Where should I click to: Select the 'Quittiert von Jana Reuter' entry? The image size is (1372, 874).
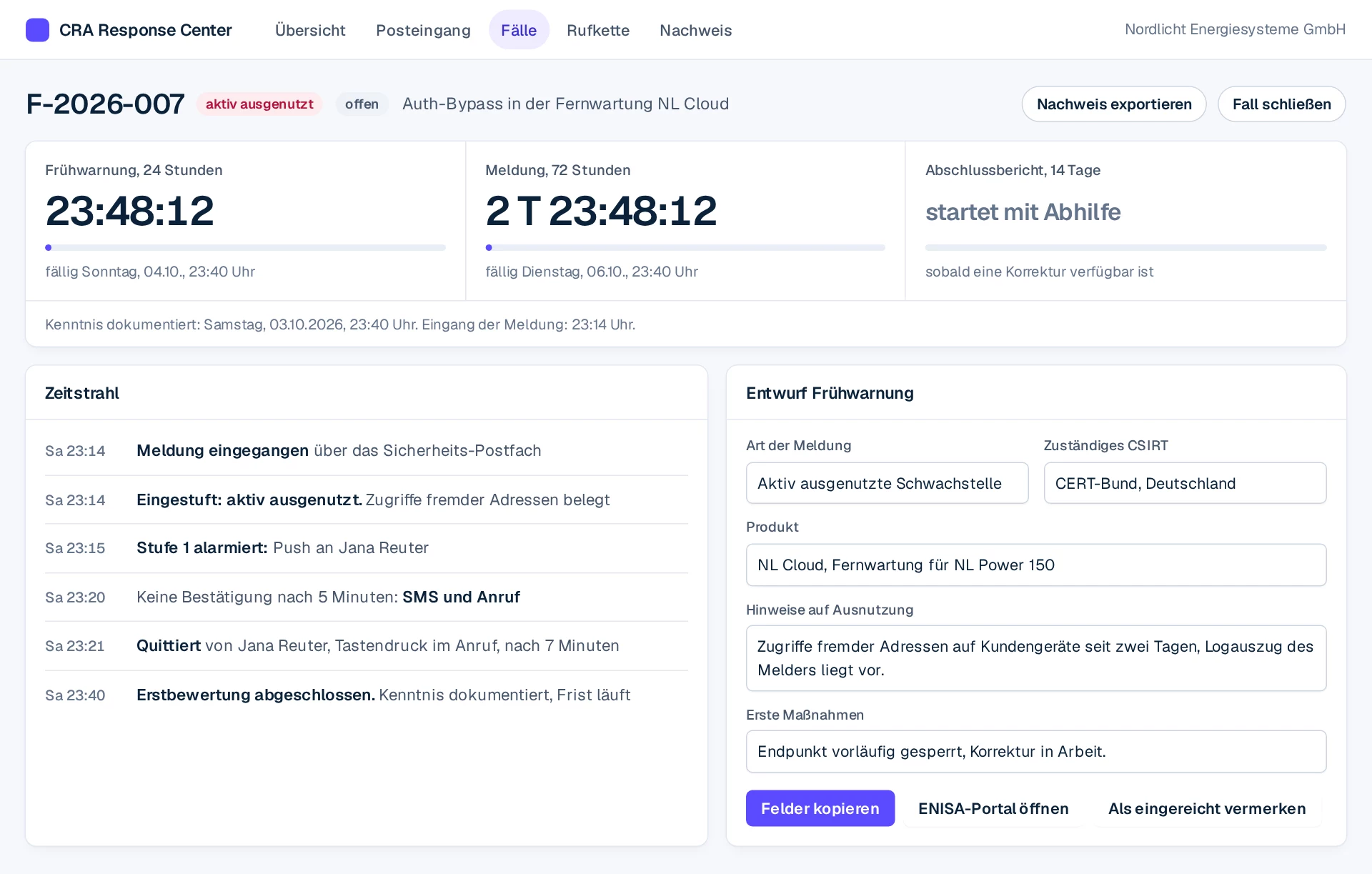(366, 646)
